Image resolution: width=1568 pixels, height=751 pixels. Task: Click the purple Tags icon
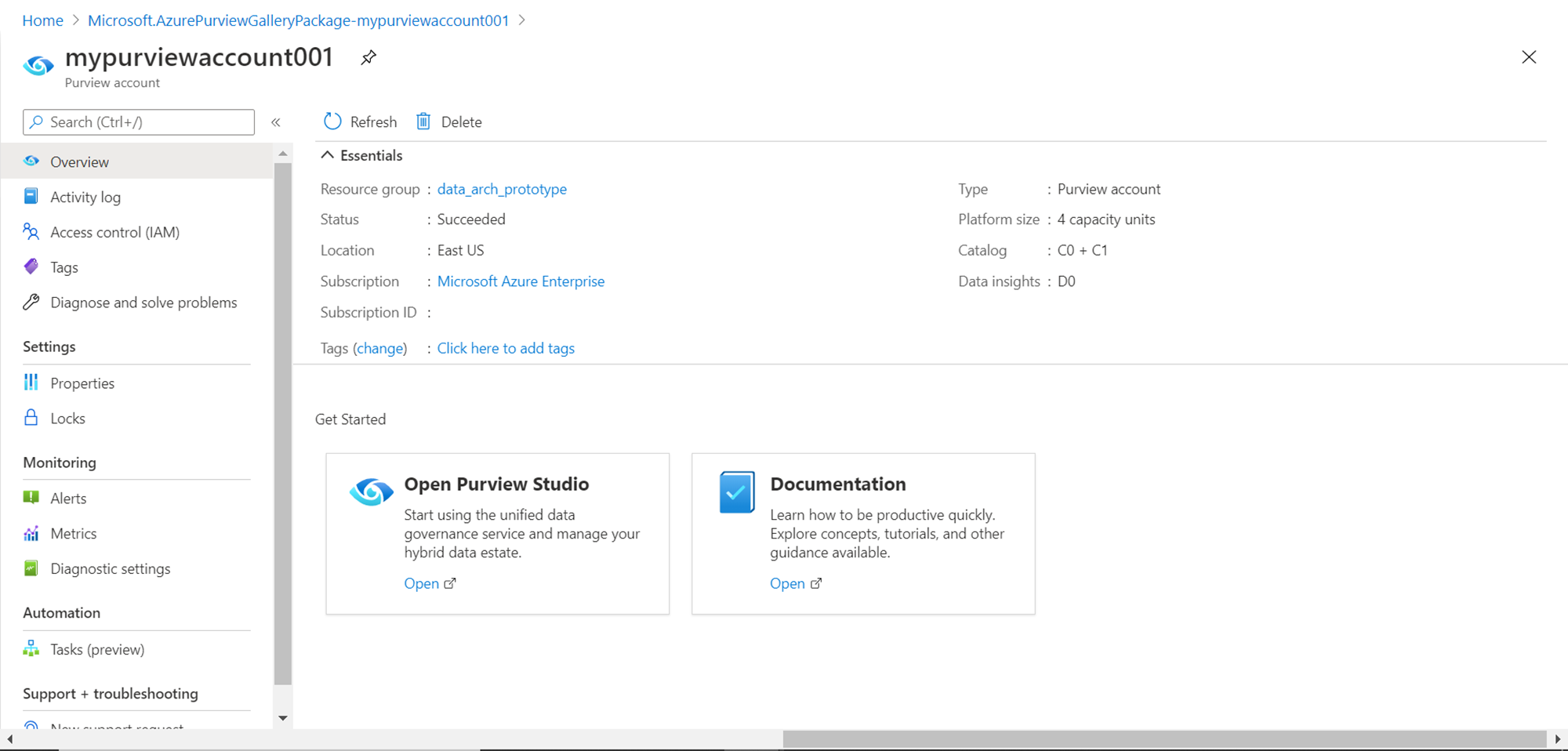31,267
